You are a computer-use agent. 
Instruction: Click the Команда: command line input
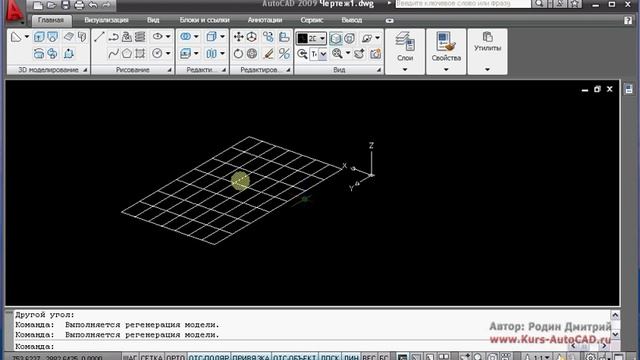(312, 347)
